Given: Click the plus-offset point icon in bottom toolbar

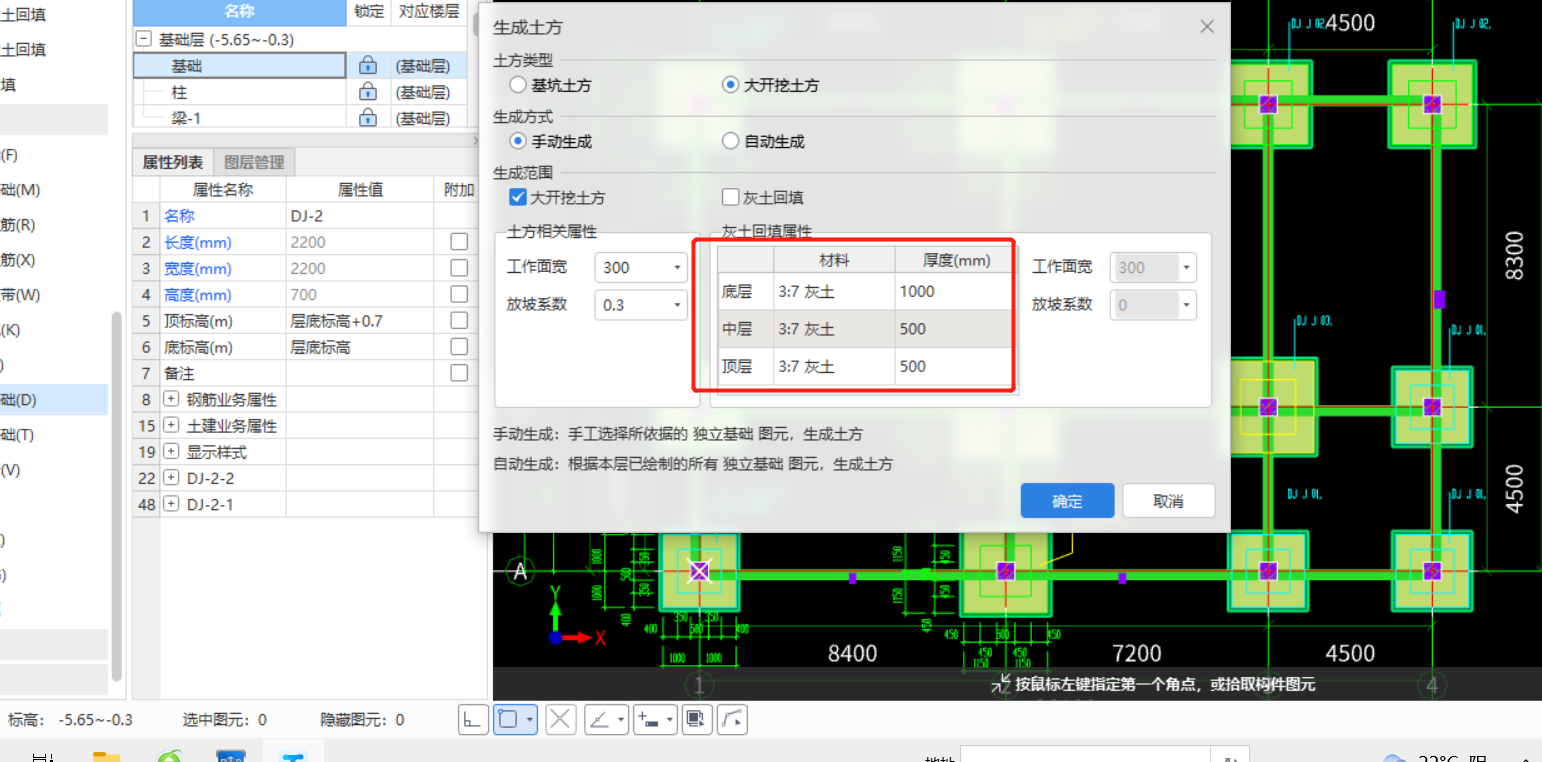Looking at the screenshot, I should pos(648,719).
